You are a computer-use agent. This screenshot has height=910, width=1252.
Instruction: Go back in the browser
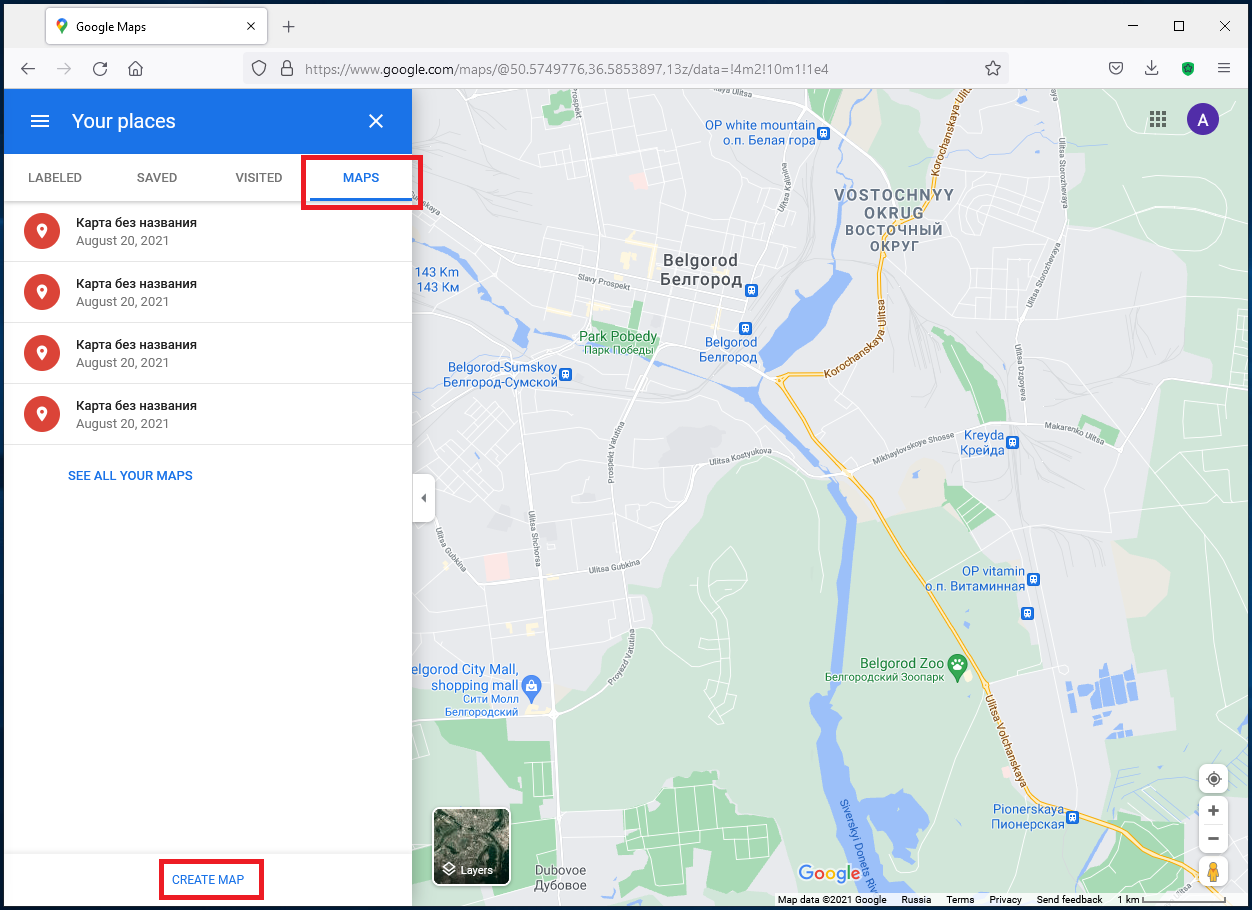click(x=28, y=69)
